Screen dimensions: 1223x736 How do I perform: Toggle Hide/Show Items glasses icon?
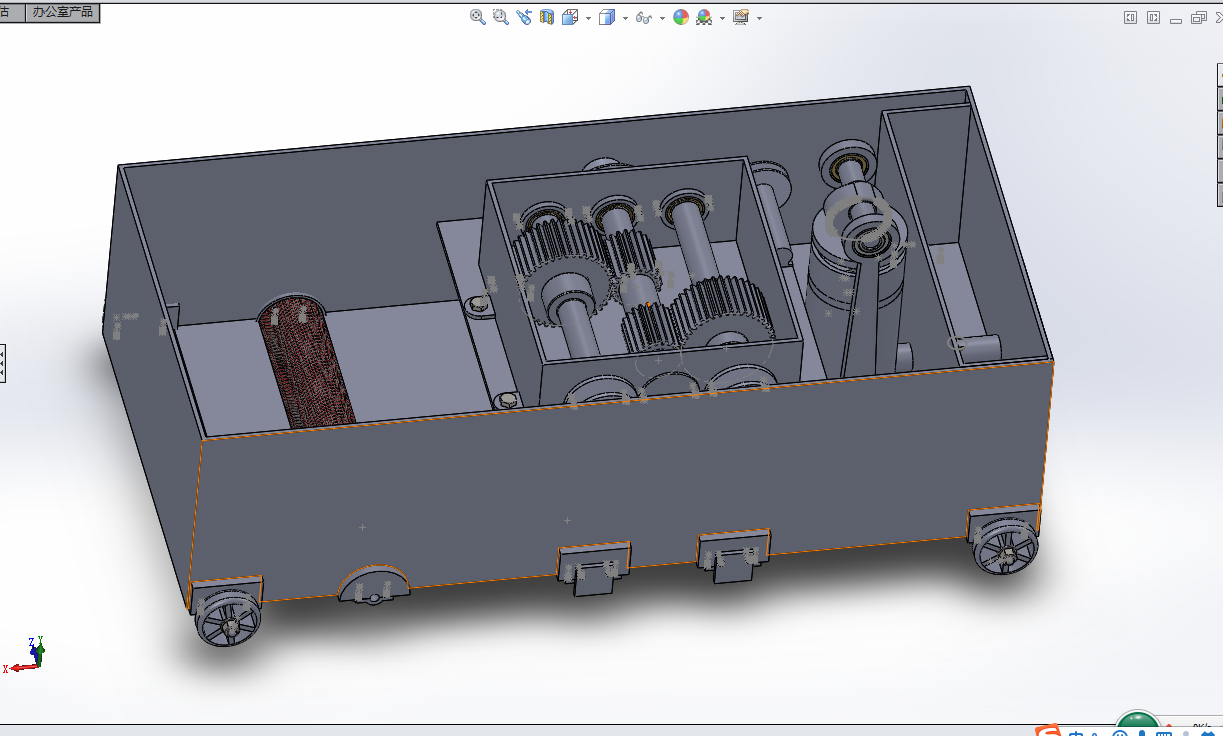click(x=644, y=17)
